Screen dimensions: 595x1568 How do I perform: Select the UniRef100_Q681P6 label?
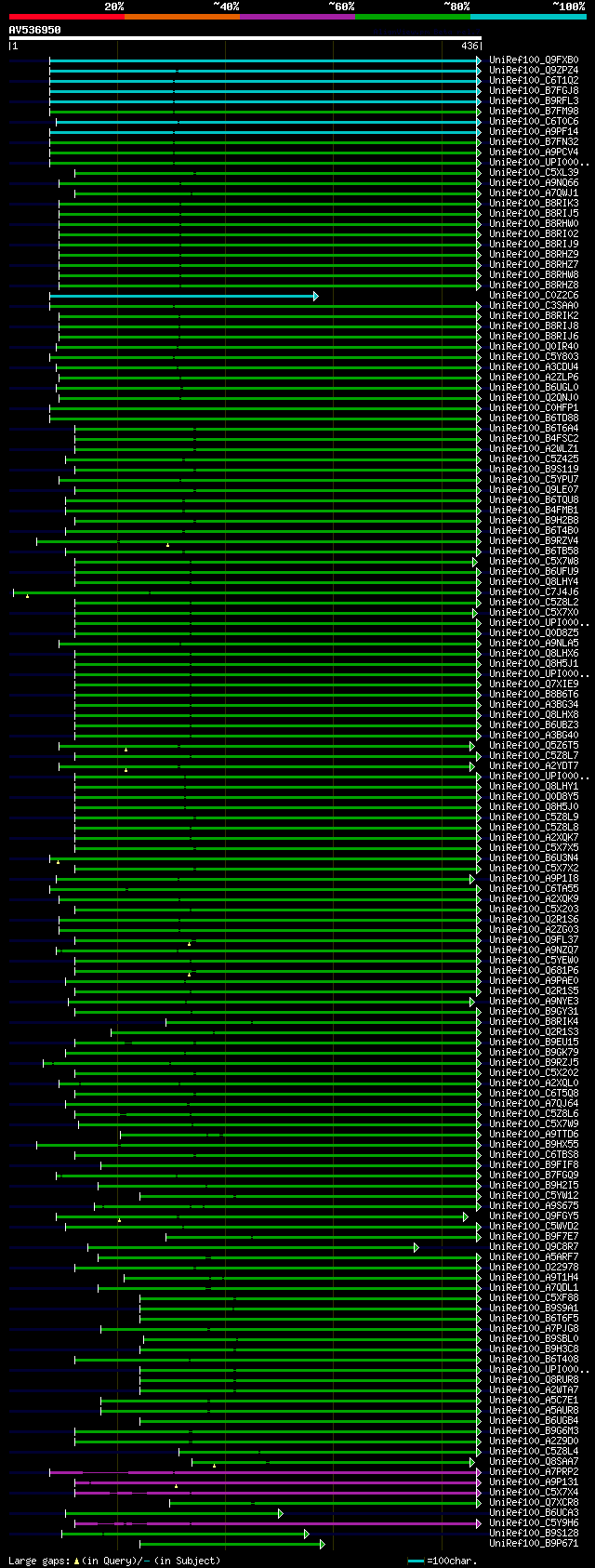(534, 971)
